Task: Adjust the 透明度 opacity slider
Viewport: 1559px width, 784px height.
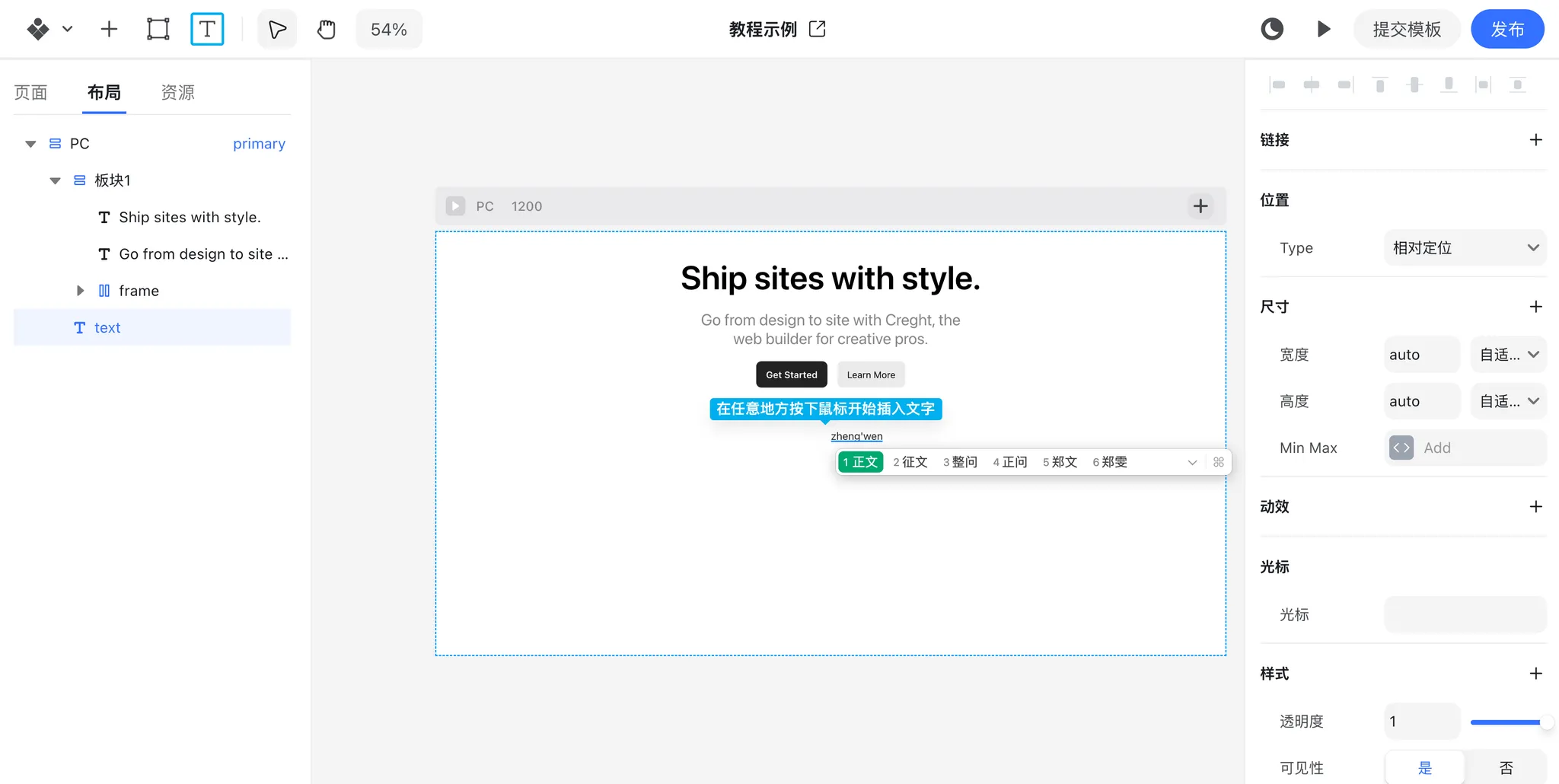Action: coord(1508,722)
